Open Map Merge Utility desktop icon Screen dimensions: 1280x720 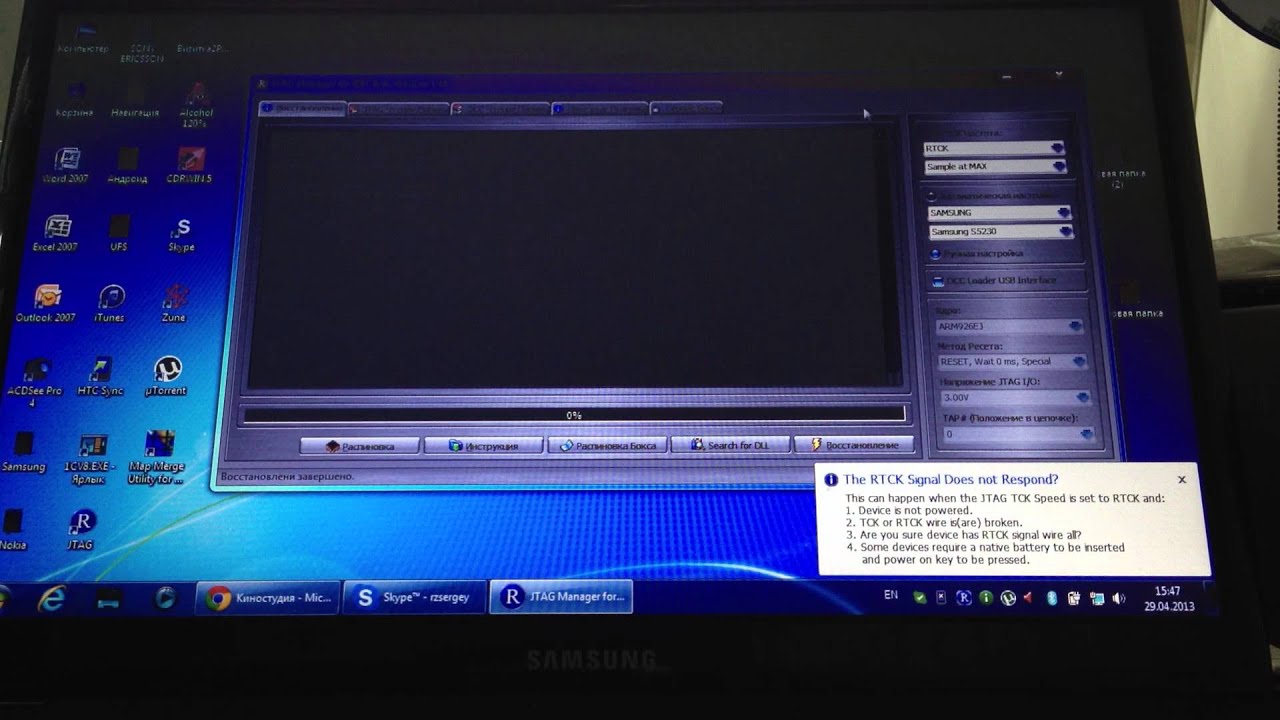(156, 459)
